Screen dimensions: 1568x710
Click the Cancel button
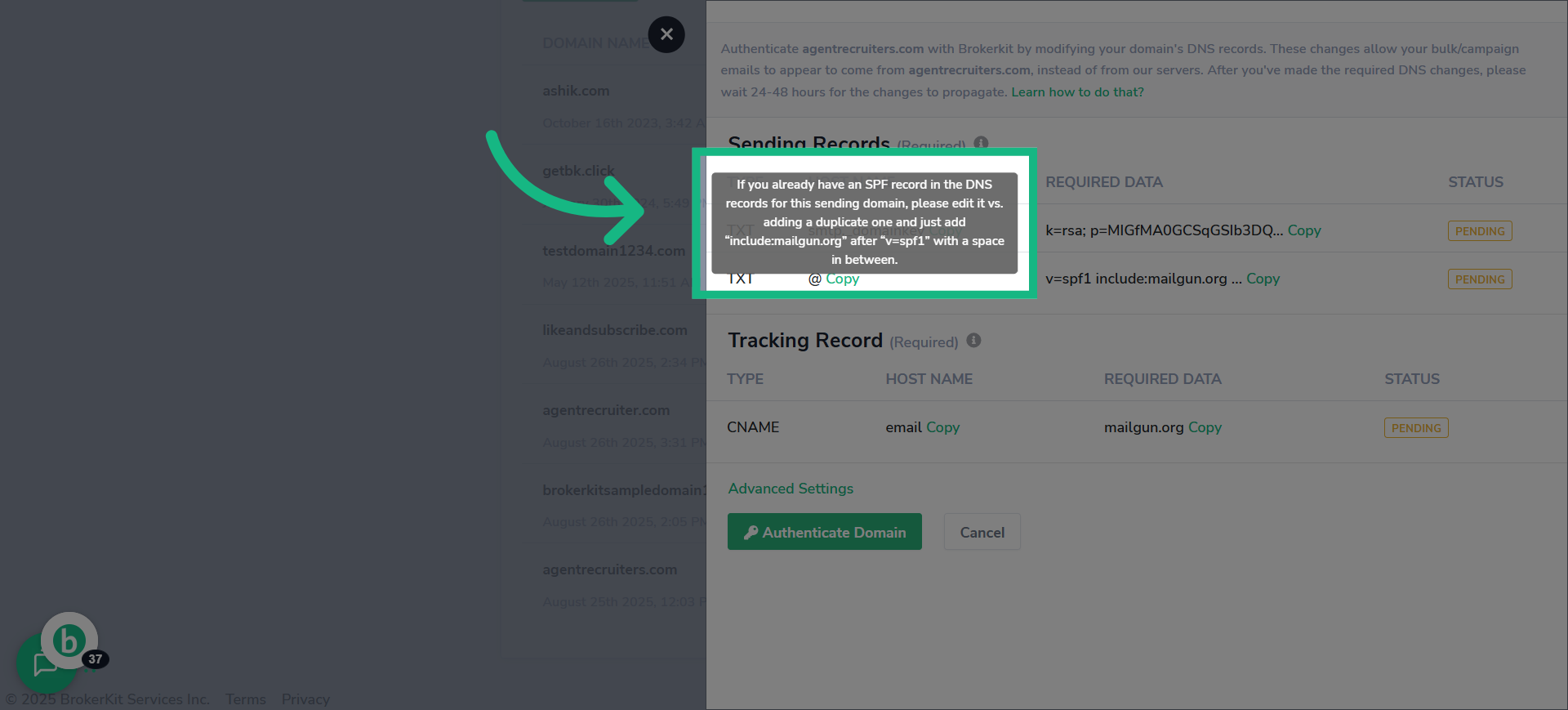tap(982, 532)
